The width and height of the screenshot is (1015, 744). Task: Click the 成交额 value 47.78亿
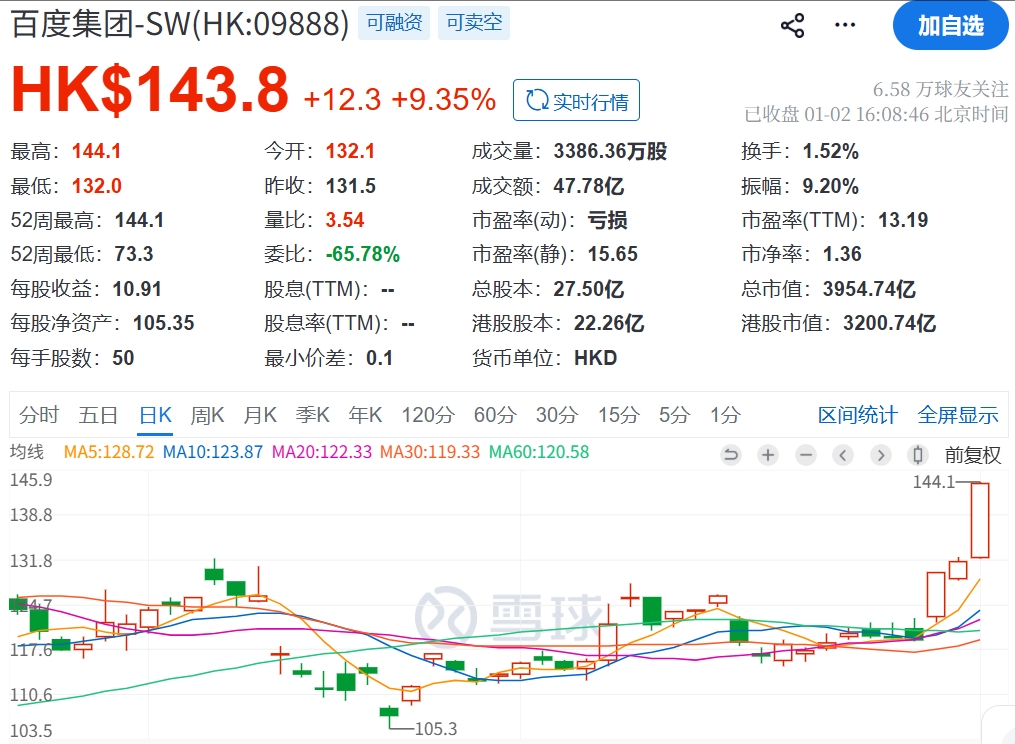tap(588, 186)
